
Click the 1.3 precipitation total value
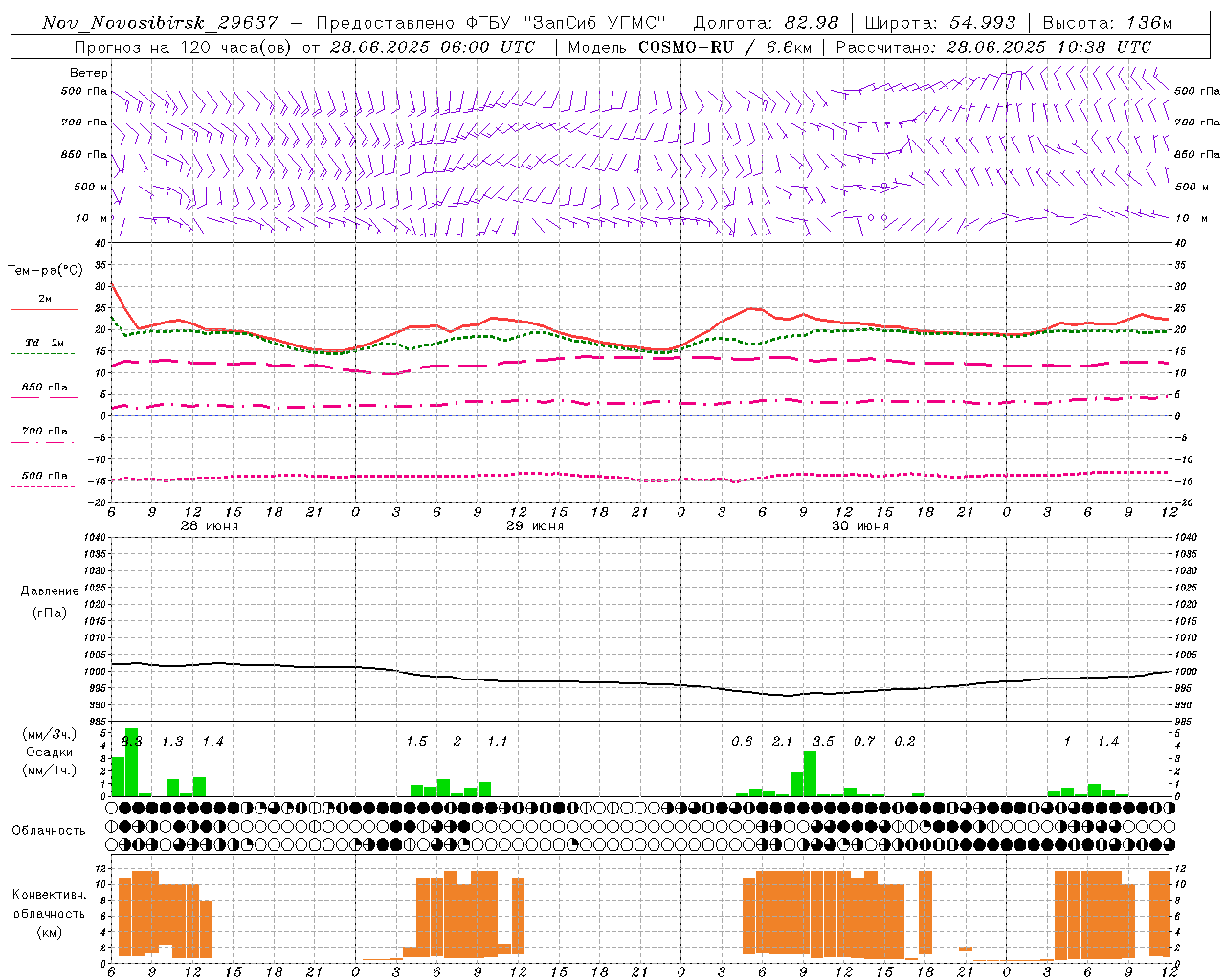coord(172,742)
